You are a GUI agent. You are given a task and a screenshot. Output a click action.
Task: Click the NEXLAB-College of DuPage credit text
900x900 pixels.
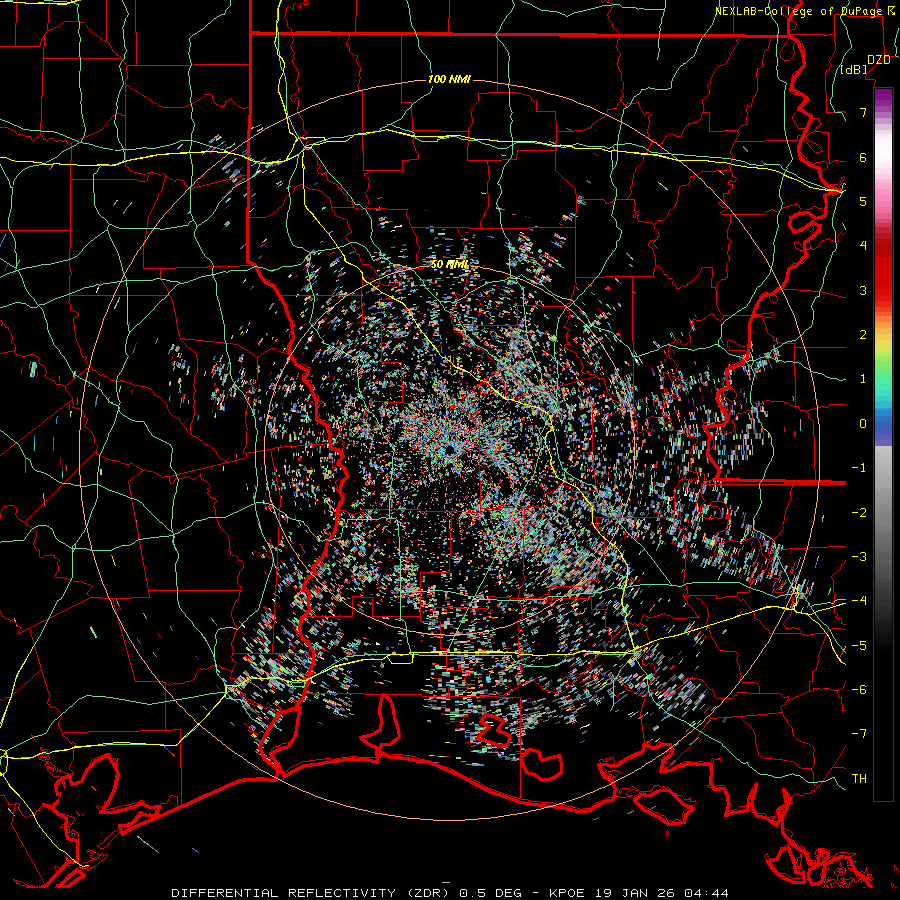[805, 11]
